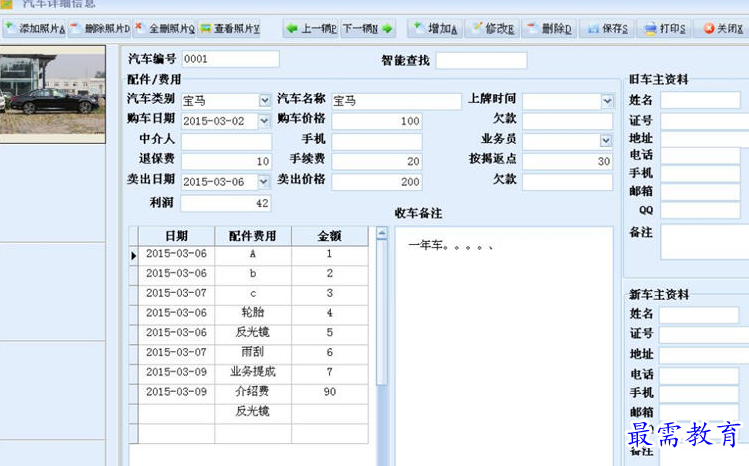The image size is (749, 466).
Task: Click the 旧车主资料 地址 field
Action: [x=705, y=139]
